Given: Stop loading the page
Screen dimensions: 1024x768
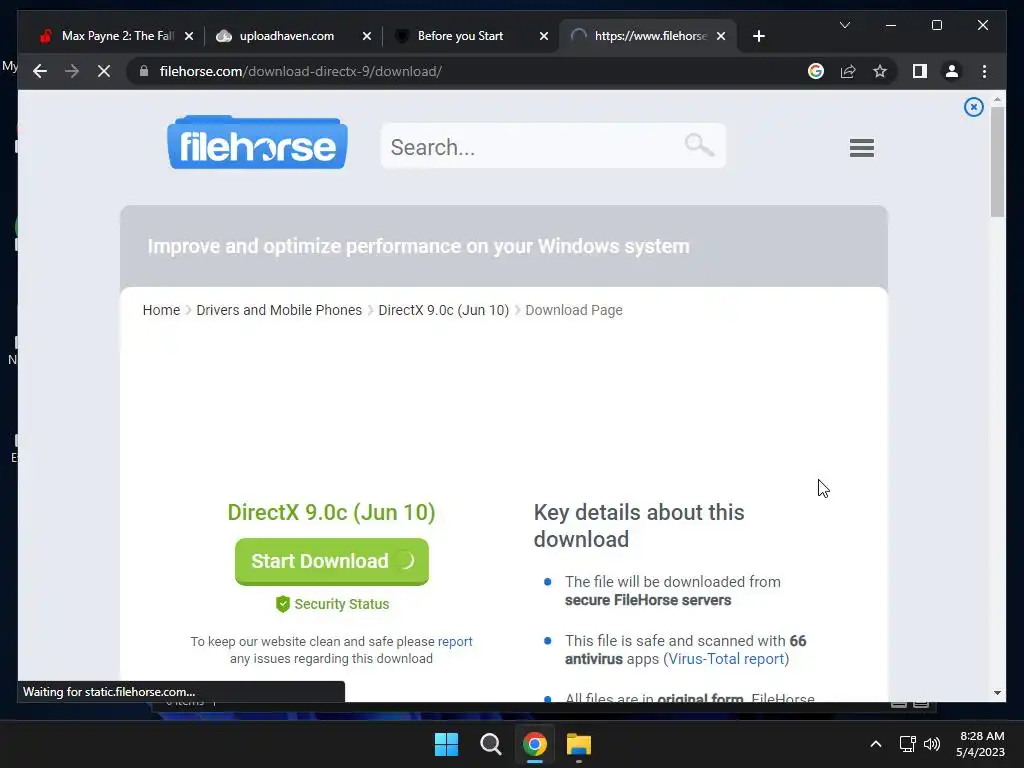Looking at the screenshot, I should [x=104, y=71].
